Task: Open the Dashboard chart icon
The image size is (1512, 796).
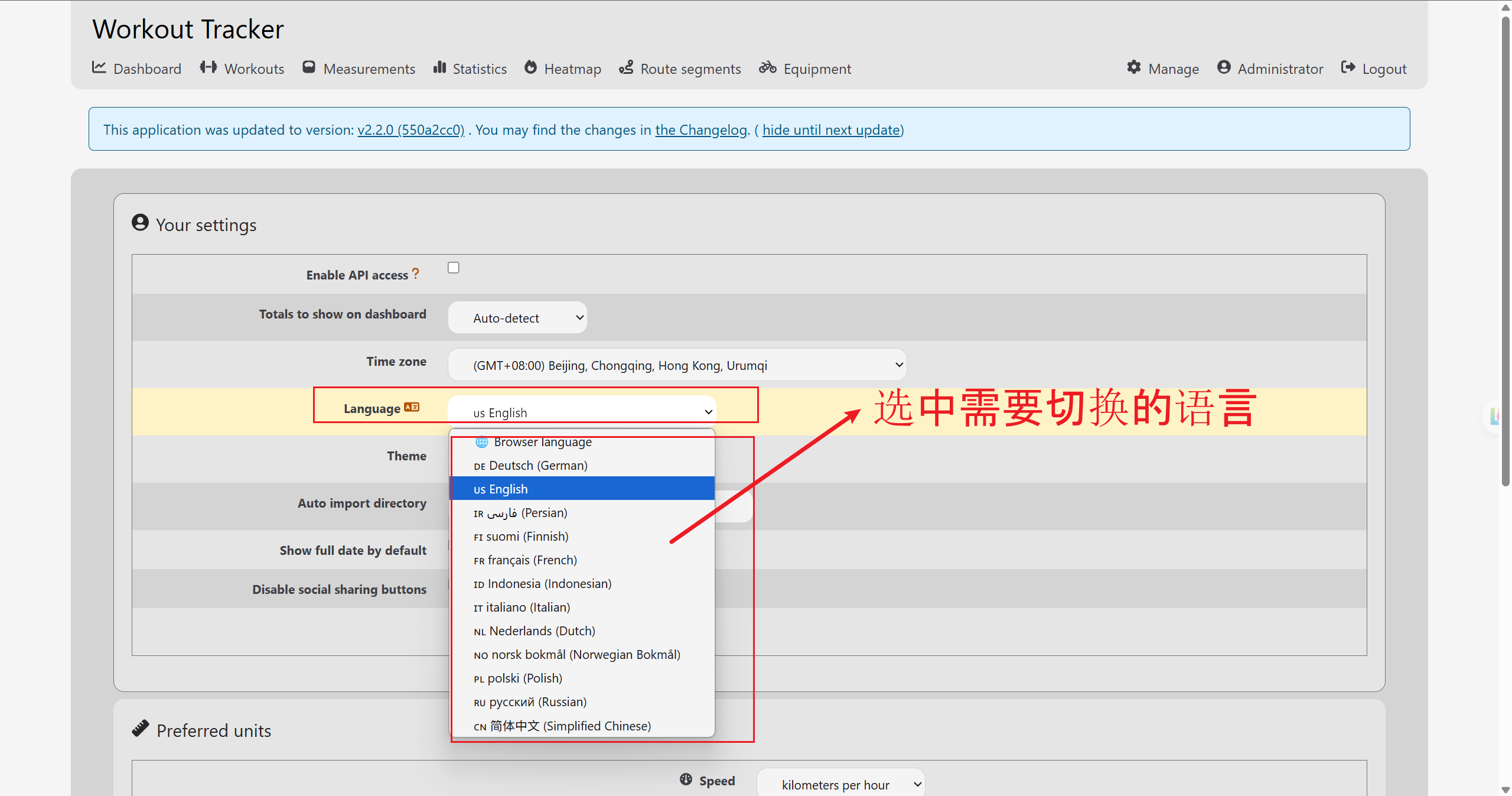Action: click(99, 67)
